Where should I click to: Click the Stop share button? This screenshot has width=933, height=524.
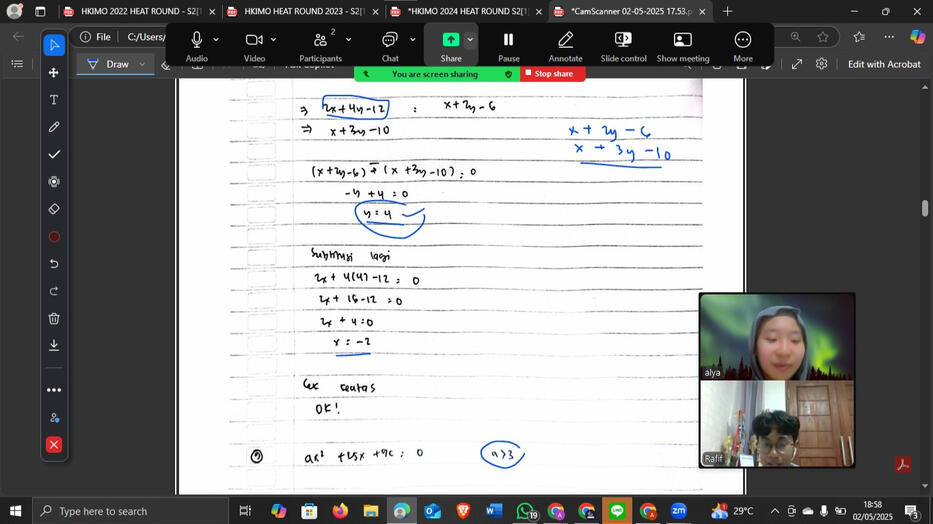coord(552,74)
